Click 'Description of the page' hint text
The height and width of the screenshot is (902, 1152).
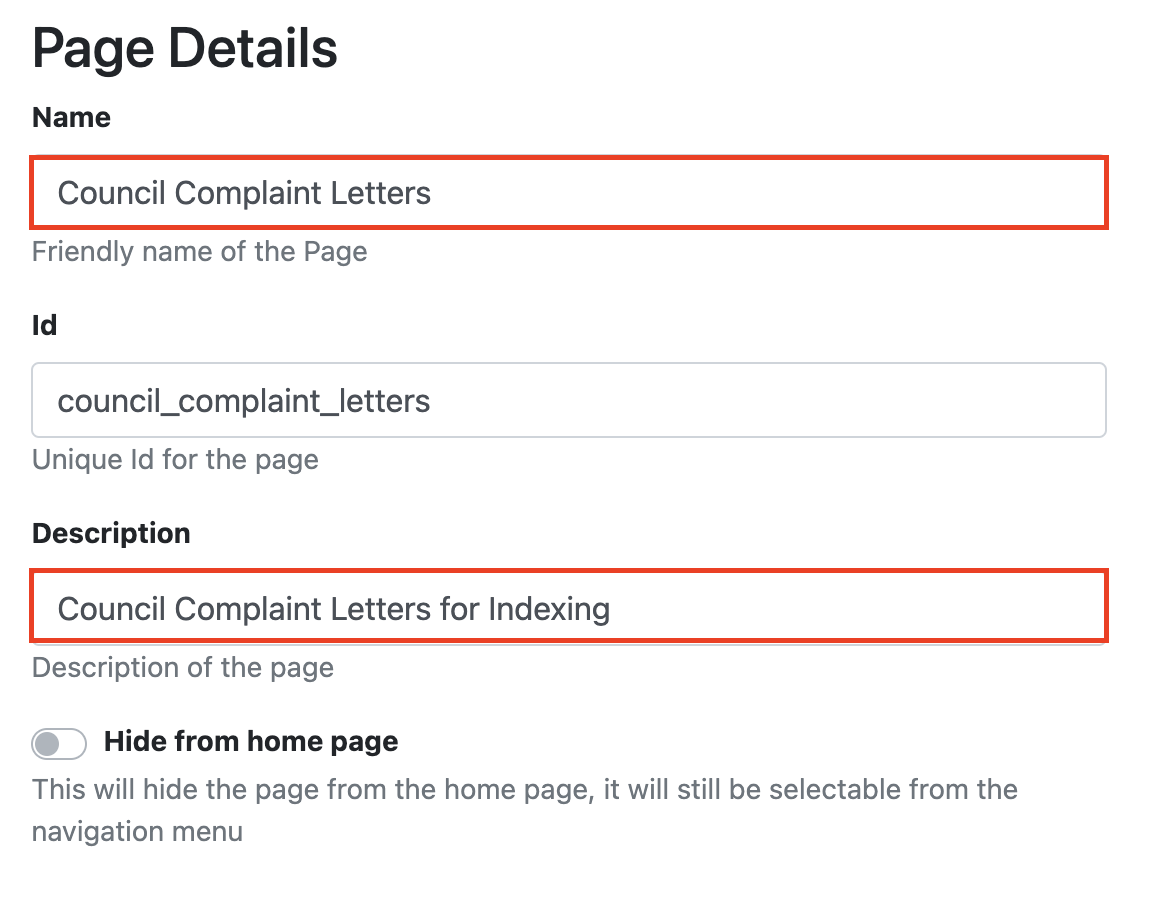(x=183, y=667)
